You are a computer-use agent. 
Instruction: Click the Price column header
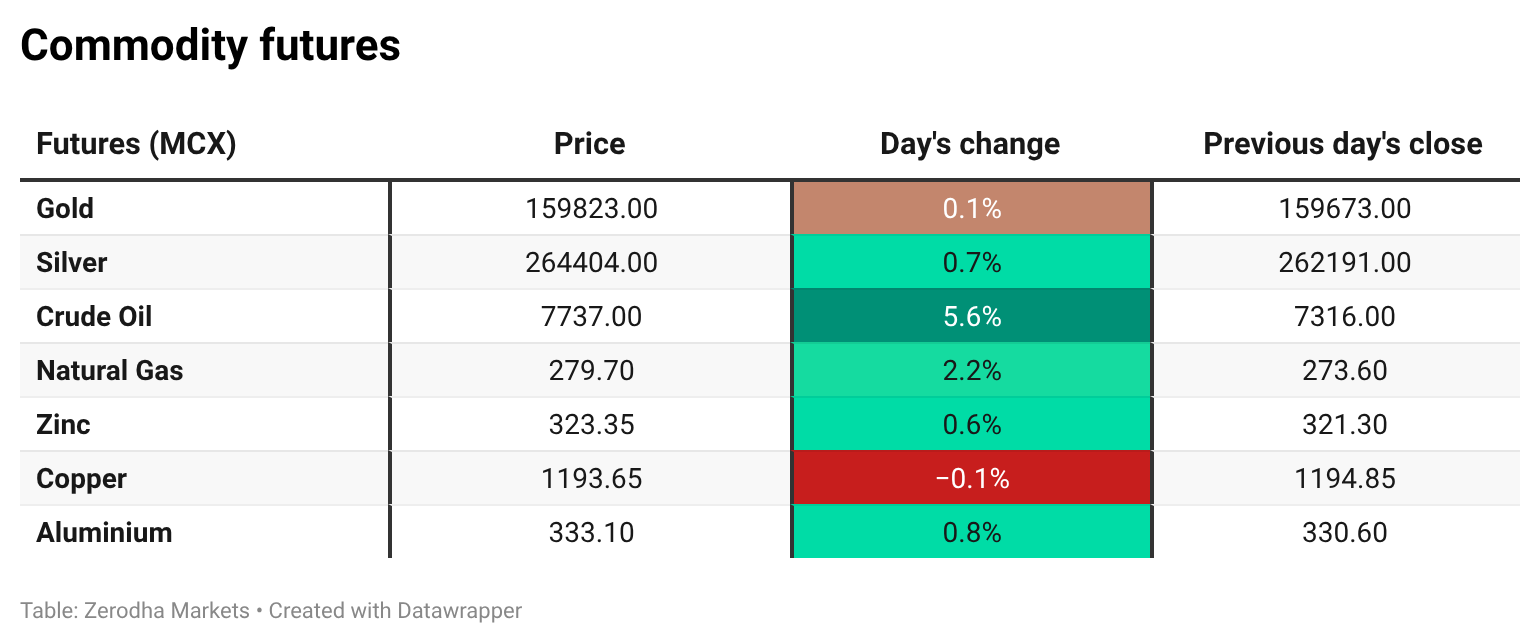(590, 144)
